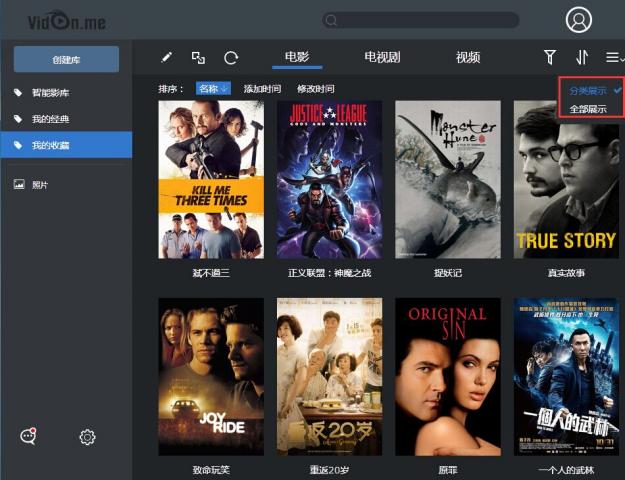Open the user account profile icon
The height and width of the screenshot is (480, 625).
pos(579,20)
